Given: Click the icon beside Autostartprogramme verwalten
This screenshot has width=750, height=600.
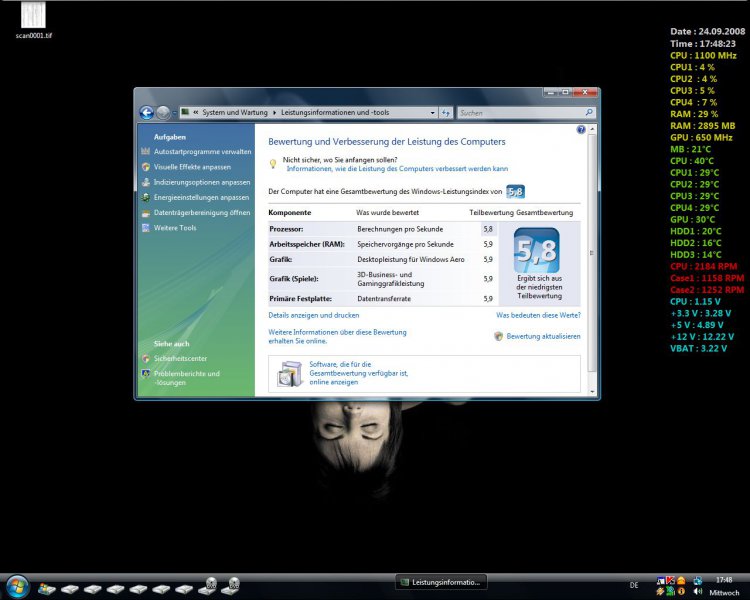Looking at the screenshot, I should click(x=146, y=151).
